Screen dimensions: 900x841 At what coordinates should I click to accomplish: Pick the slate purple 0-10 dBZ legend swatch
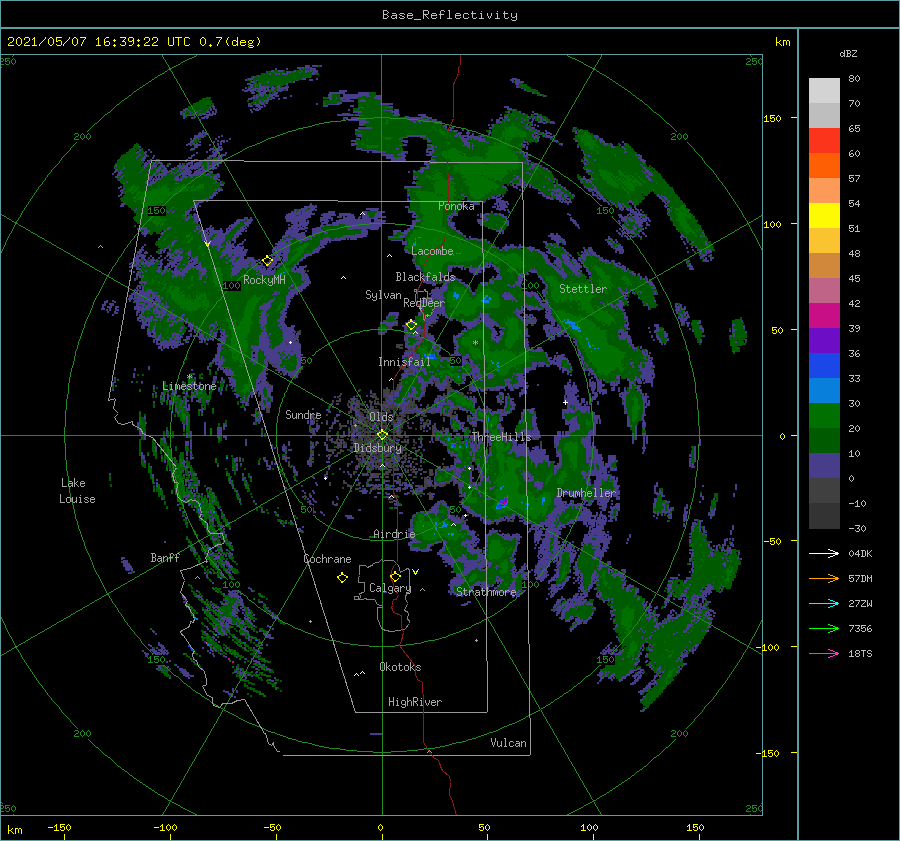pyautogui.click(x=824, y=466)
